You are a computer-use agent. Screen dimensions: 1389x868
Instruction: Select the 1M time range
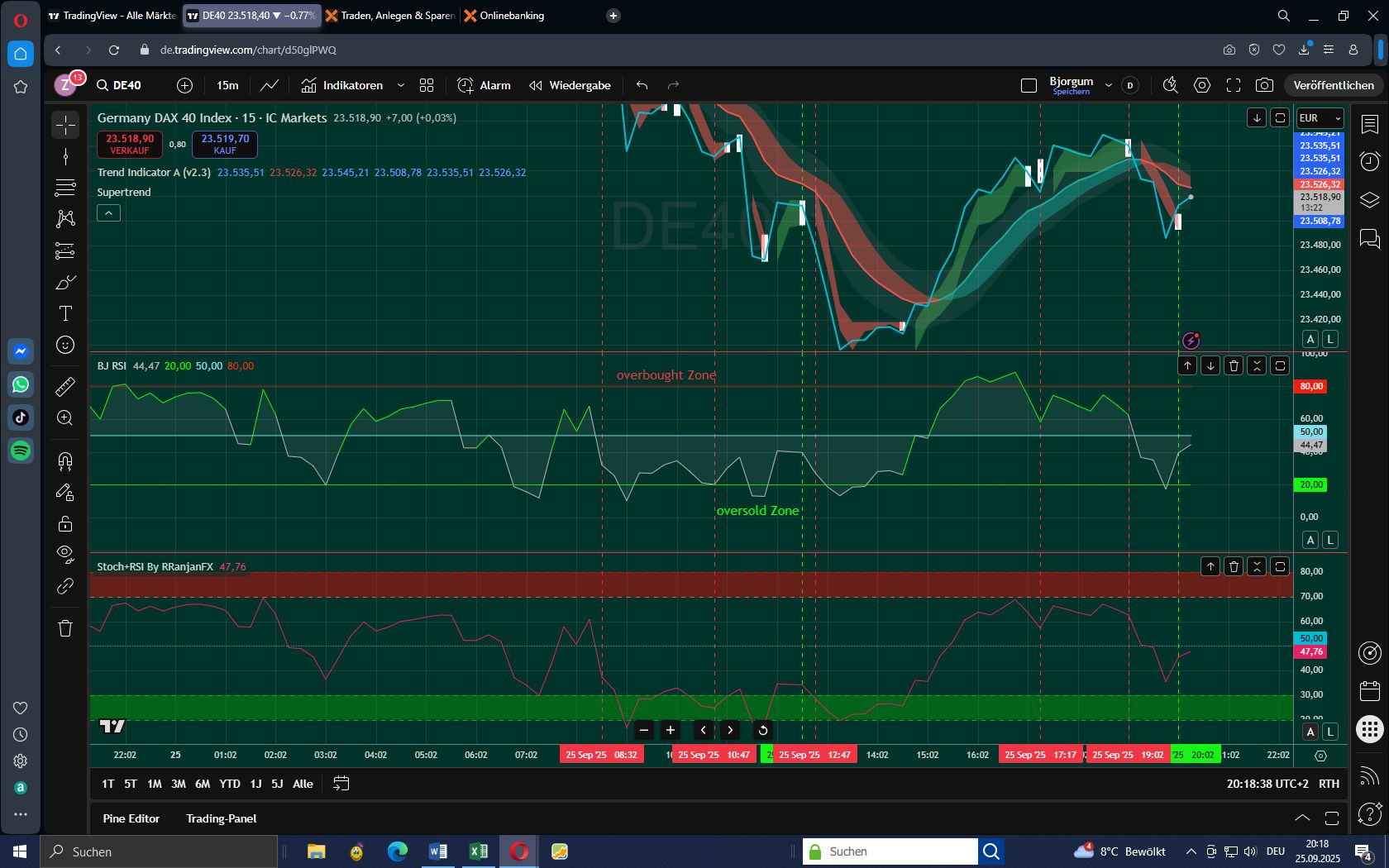coord(154,784)
